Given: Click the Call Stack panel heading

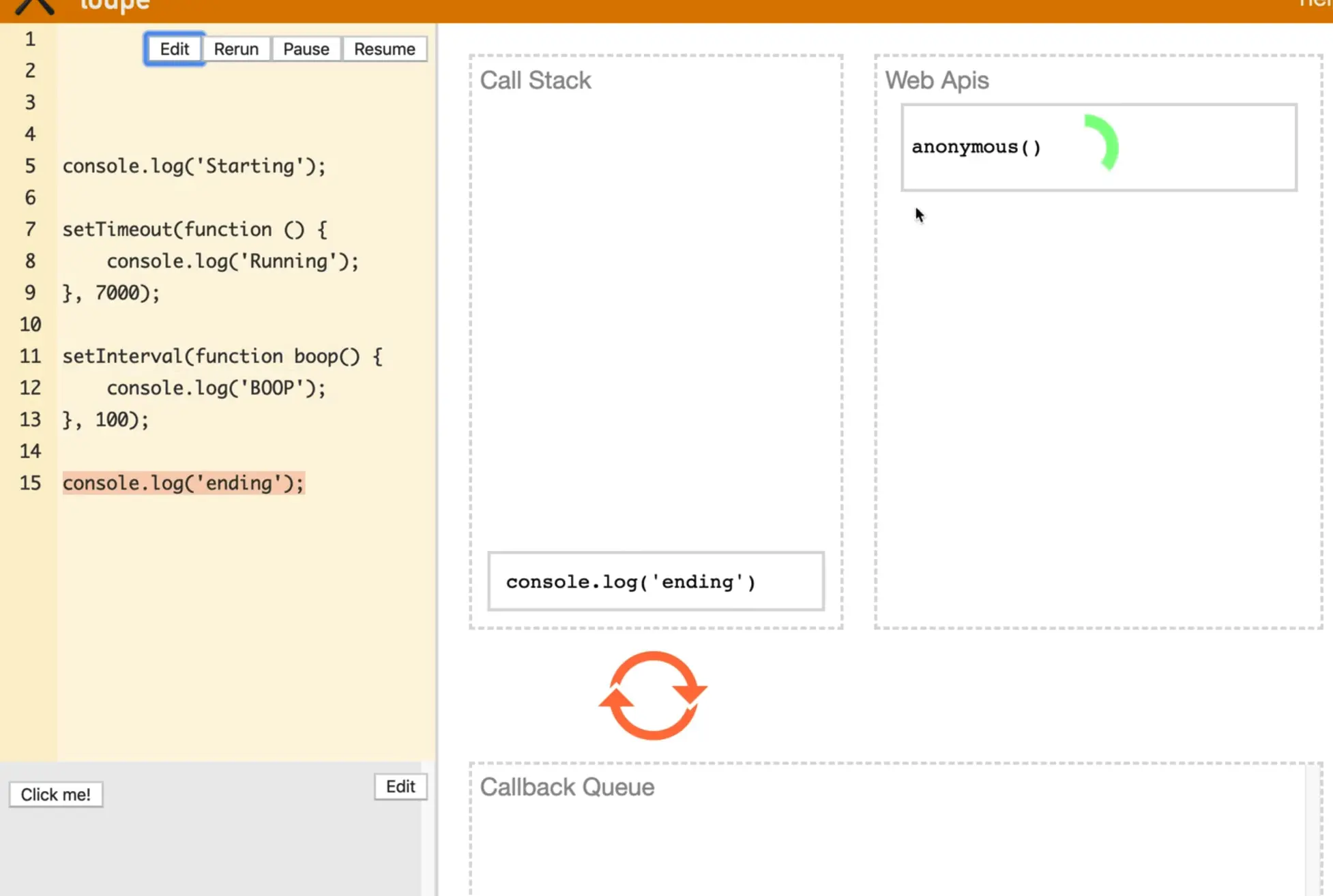Looking at the screenshot, I should (x=535, y=80).
